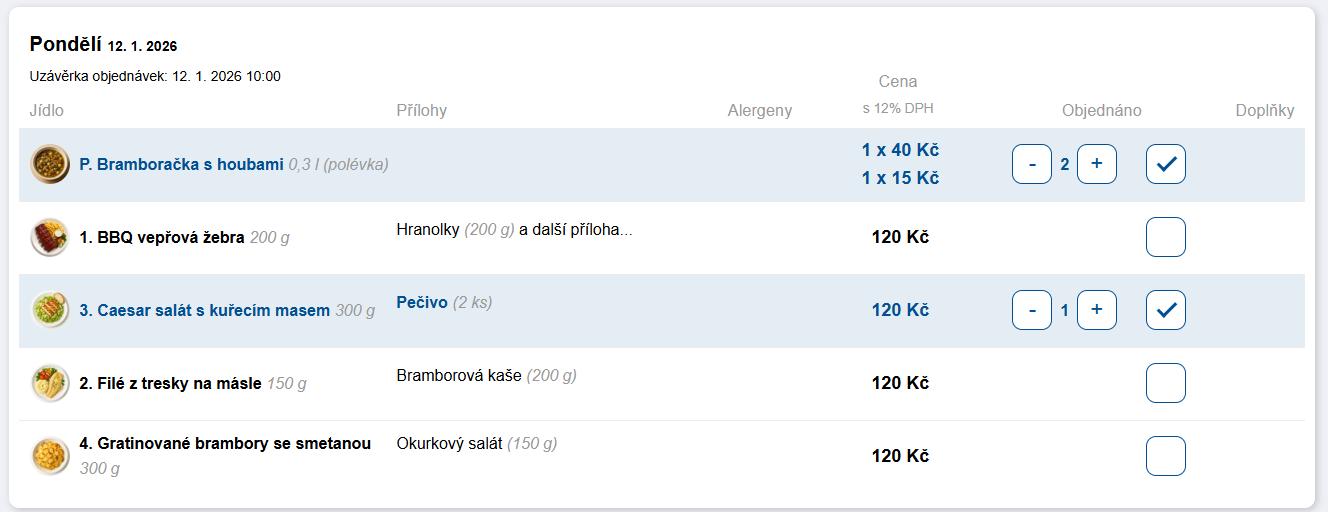Viewport: 1328px width, 512px height.
Task: Decrease Bramboračka soup quantity with minus
Action: click(1032, 164)
